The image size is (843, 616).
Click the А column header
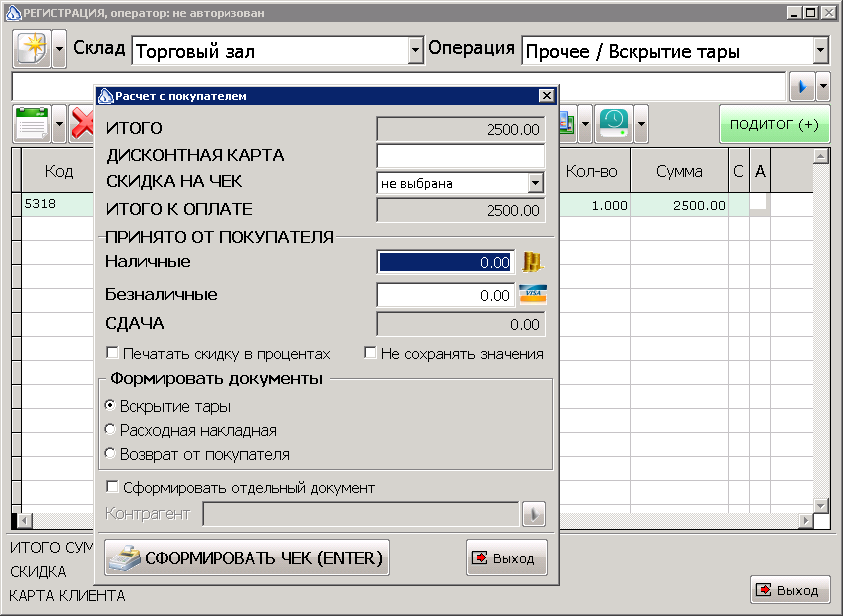coord(760,171)
